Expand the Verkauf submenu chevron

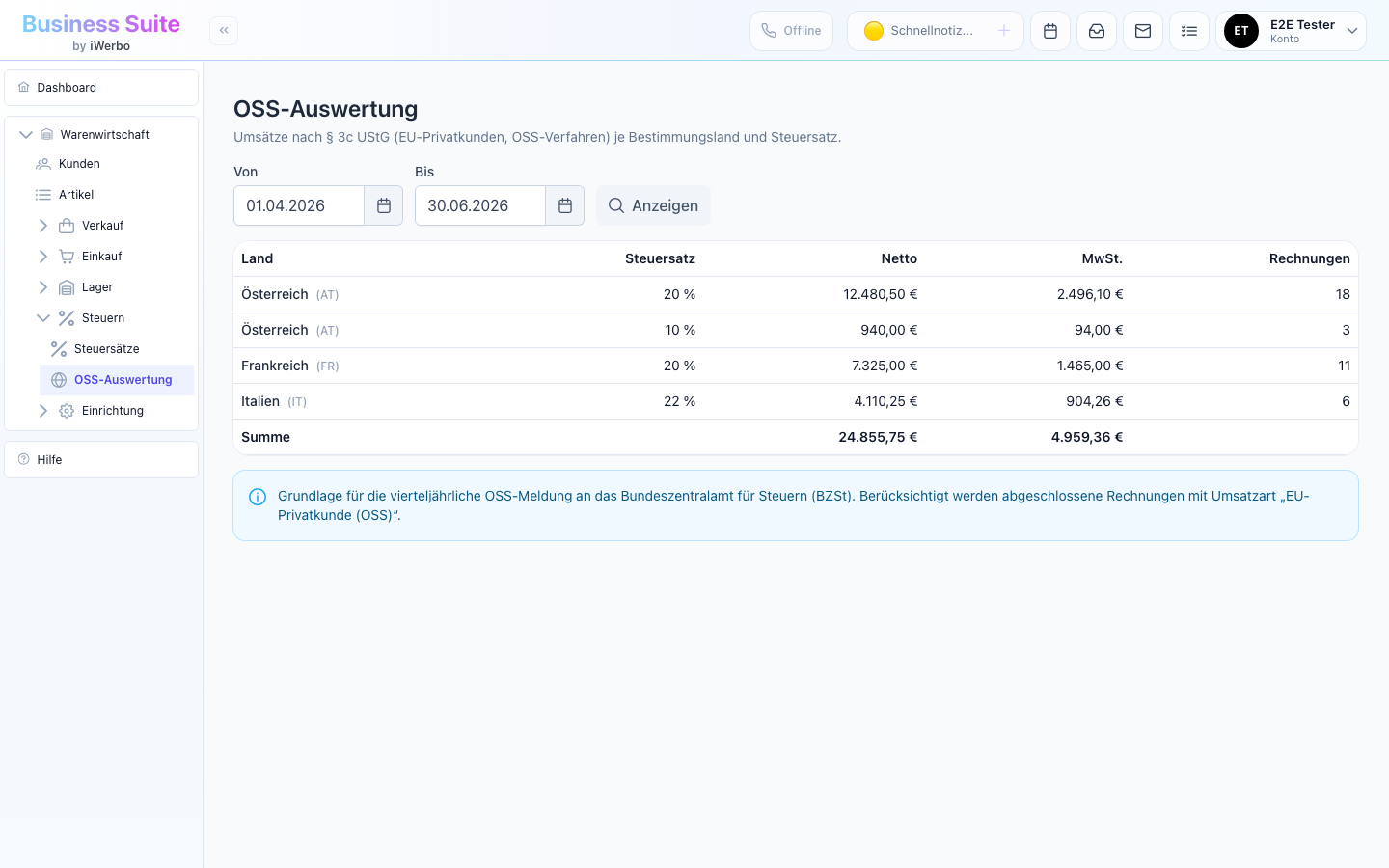(43, 226)
